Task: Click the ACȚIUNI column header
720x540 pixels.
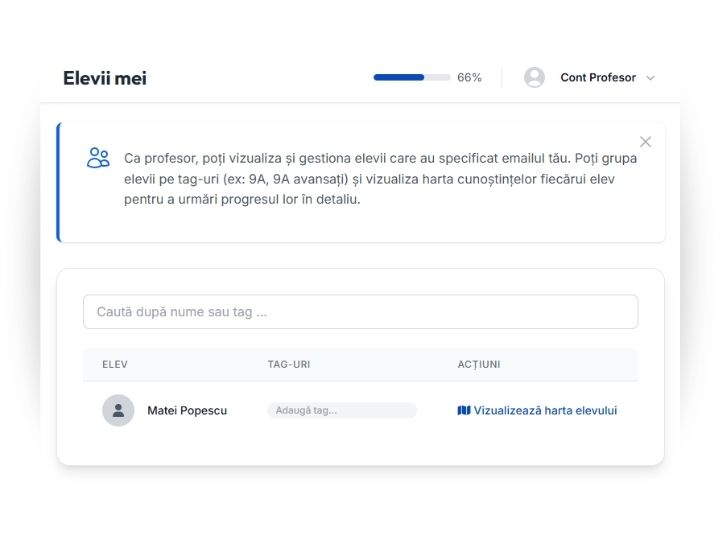Action: 479,364
